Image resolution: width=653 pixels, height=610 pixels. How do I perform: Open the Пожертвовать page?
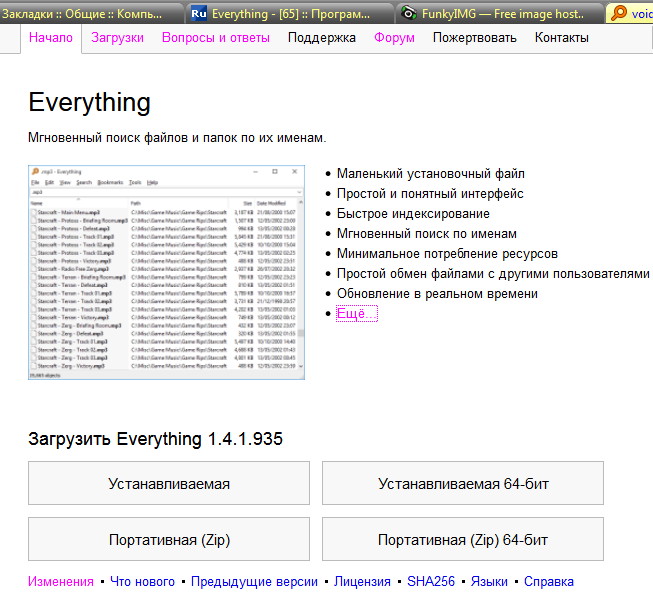pyautogui.click(x=475, y=37)
